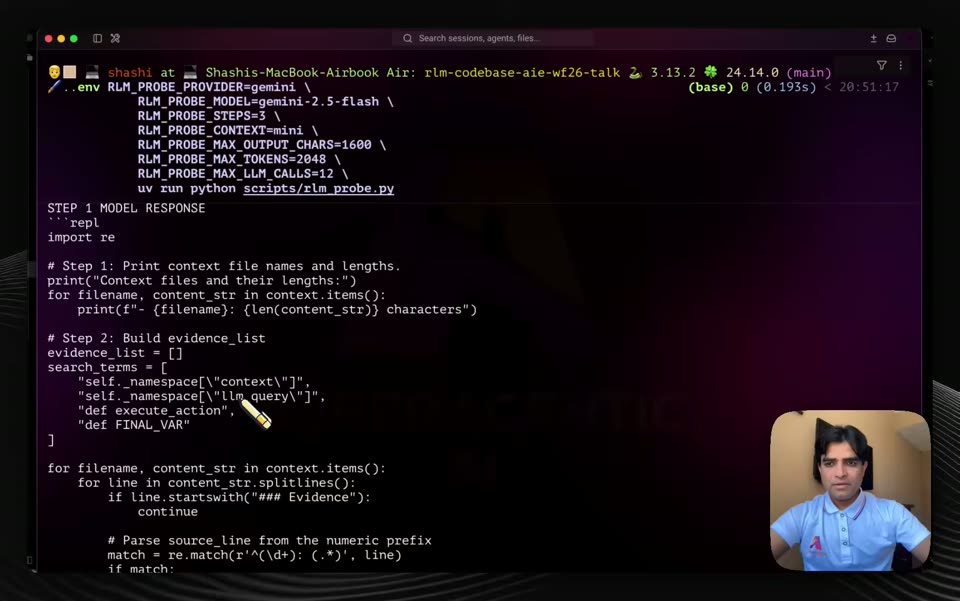The height and width of the screenshot is (601, 960).
Task: Click the STEP 1 MODEL RESPONSE heading
Action: 126,208
